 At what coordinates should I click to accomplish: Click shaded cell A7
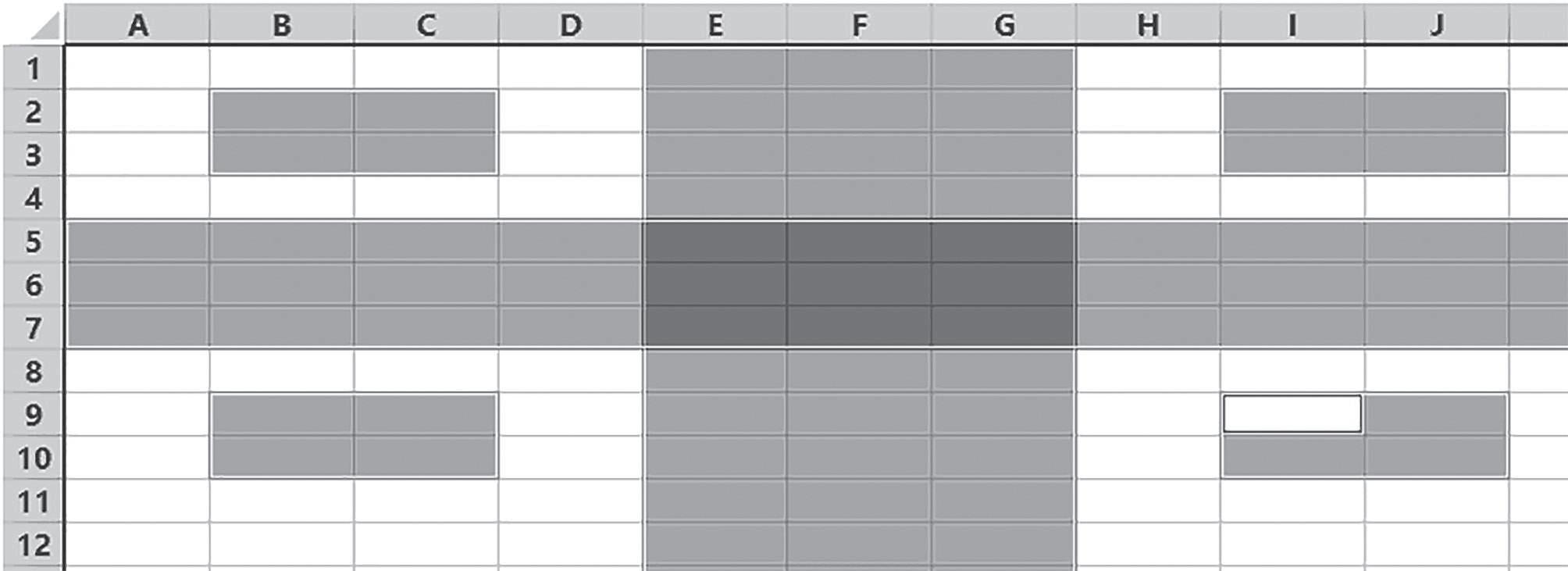point(137,327)
